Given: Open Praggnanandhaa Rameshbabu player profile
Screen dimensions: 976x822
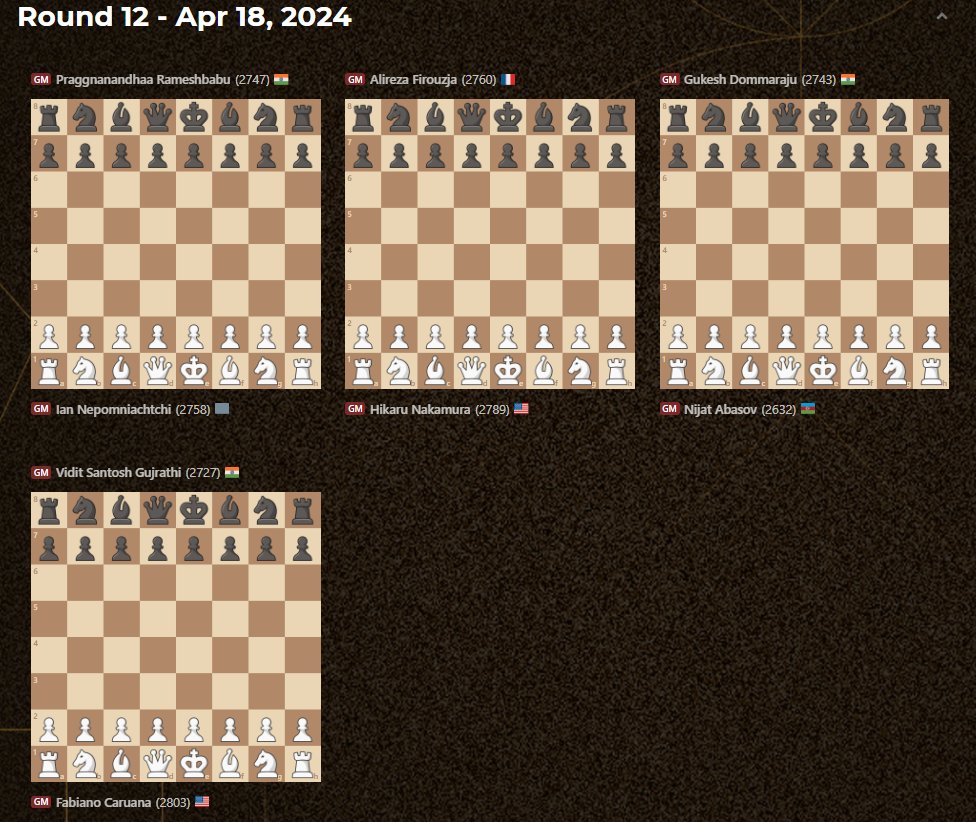Looking at the screenshot, I should [143, 80].
